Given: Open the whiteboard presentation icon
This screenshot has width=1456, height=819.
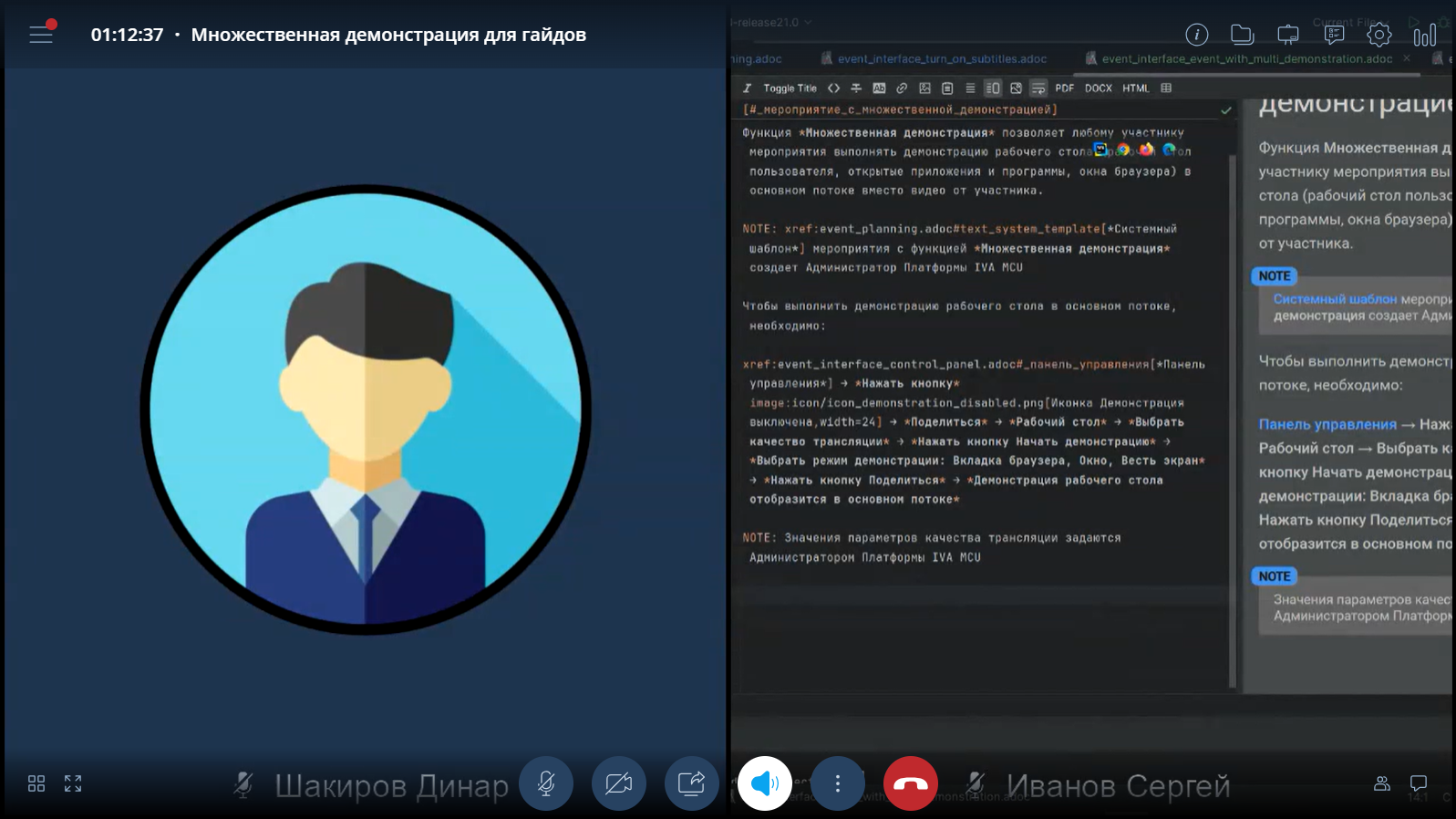Looking at the screenshot, I should (1287, 35).
